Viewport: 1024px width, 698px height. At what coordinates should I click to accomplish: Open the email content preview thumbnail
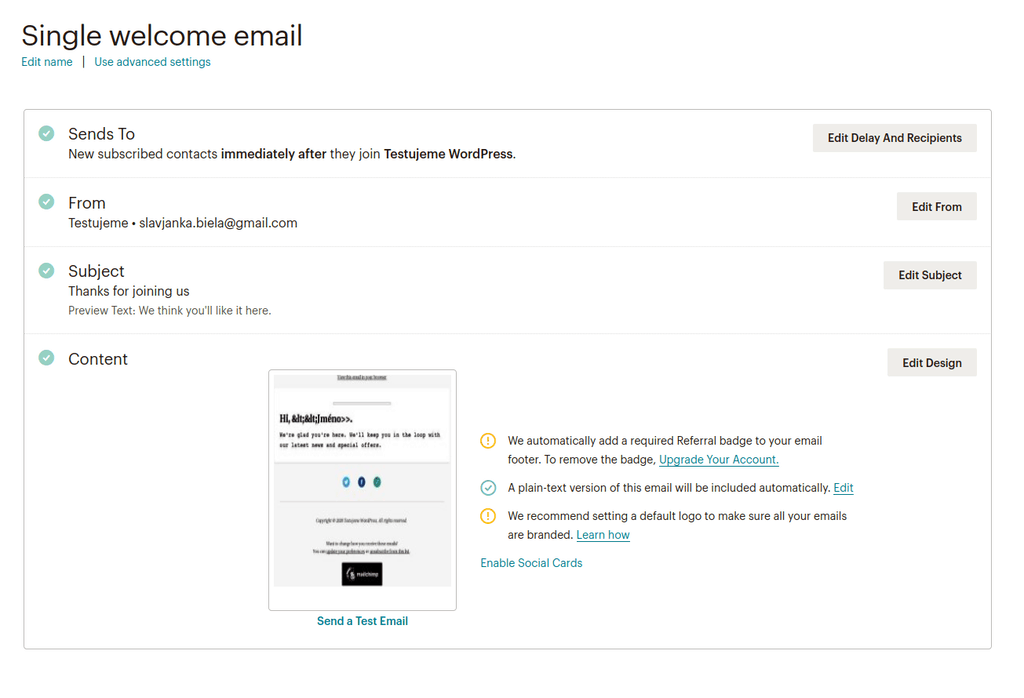[362, 490]
